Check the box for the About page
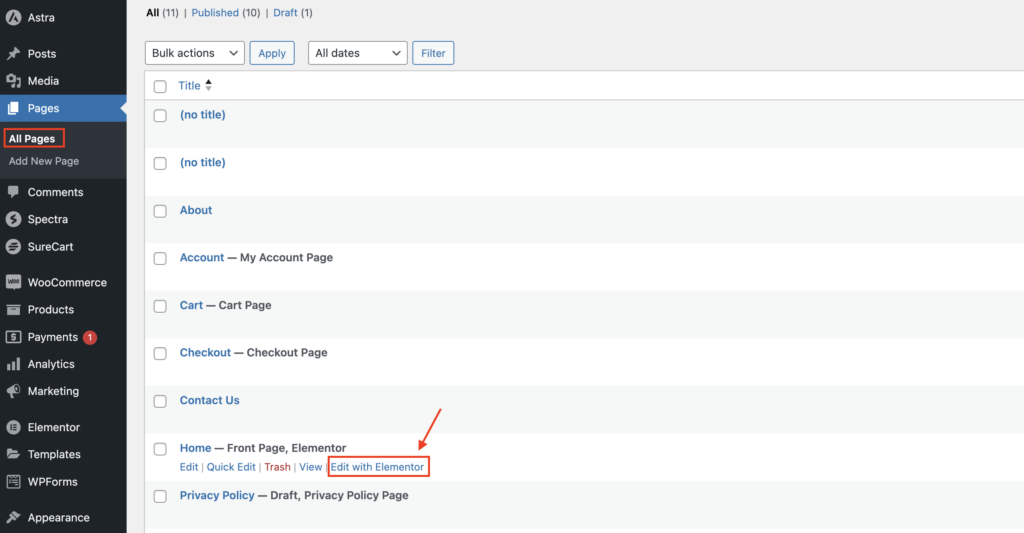The height and width of the screenshot is (533, 1024). tap(160, 211)
